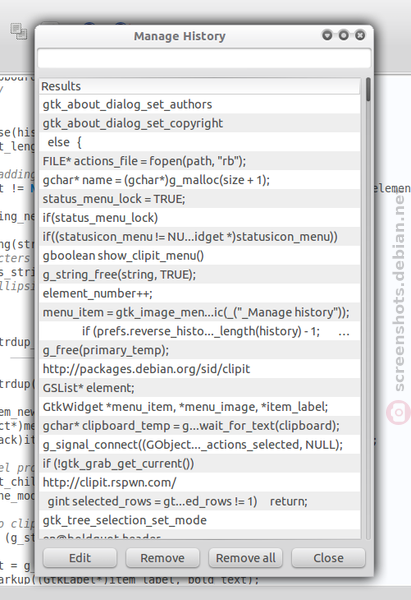
Task: Click the background window's toolbar icon beside the dialog
Action: (18, 31)
